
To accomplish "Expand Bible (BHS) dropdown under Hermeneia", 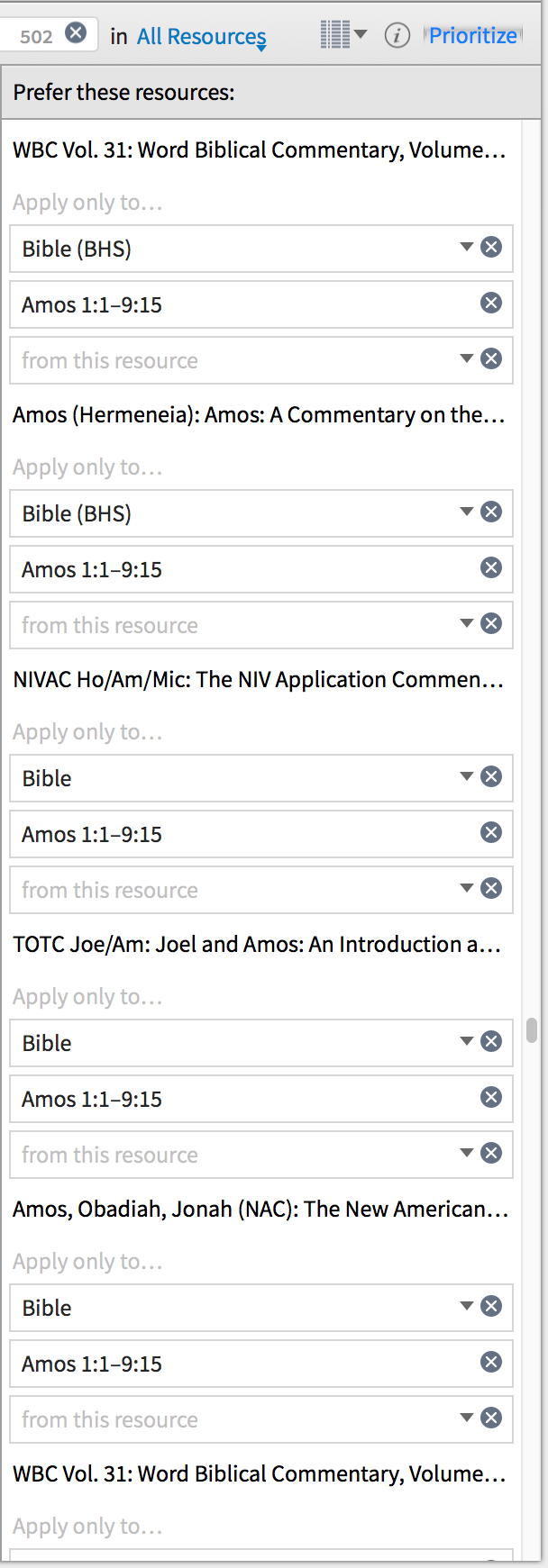I will click(467, 512).
